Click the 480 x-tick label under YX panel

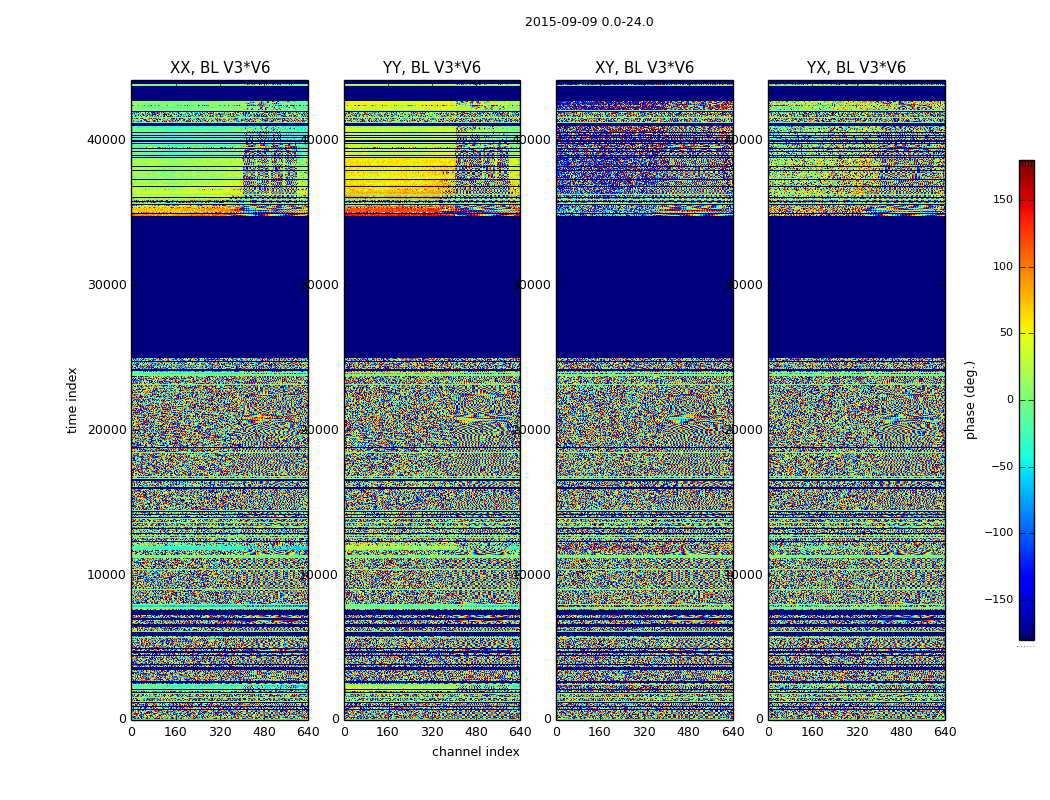click(901, 732)
